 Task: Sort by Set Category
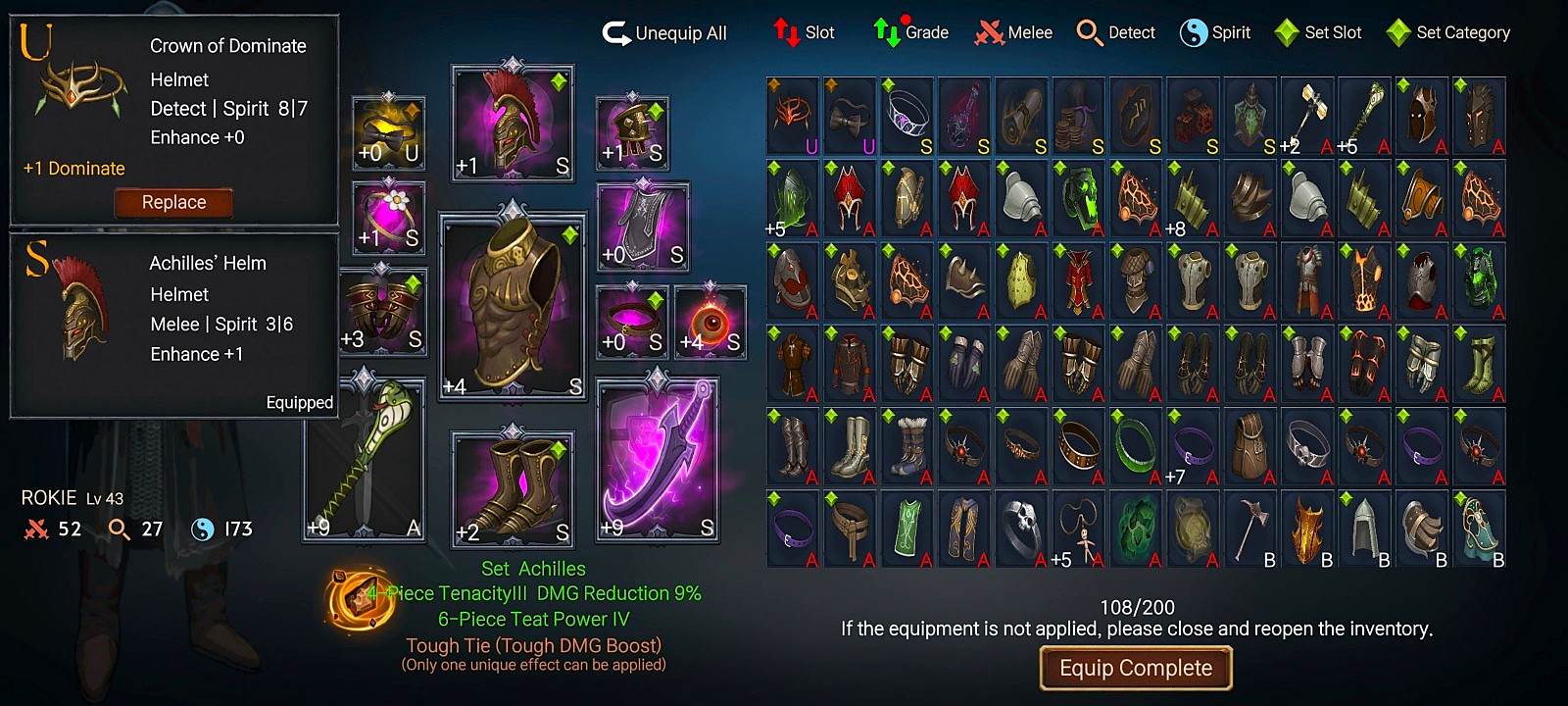[x=1448, y=32]
